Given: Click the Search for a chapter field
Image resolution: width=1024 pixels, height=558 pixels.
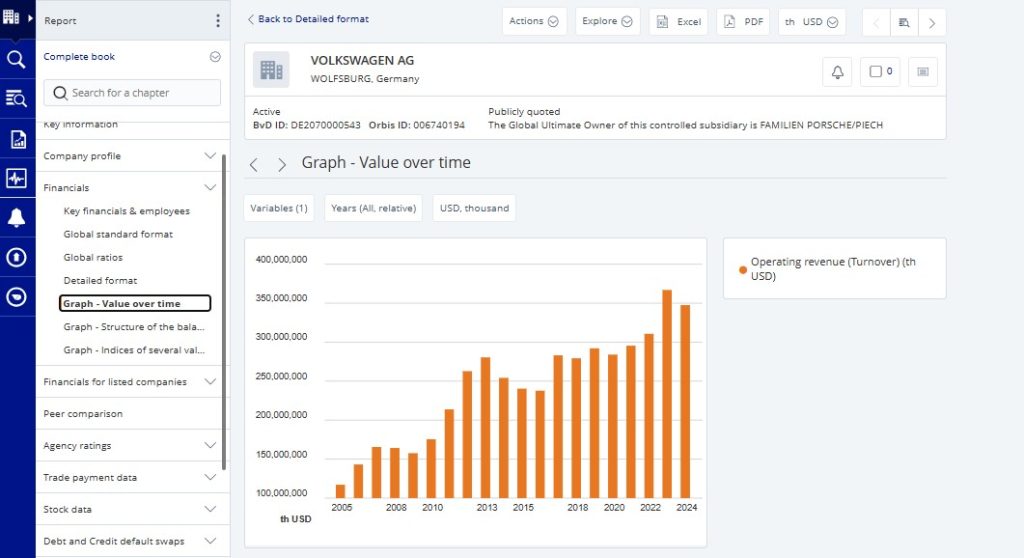Looking at the screenshot, I should [x=132, y=93].
